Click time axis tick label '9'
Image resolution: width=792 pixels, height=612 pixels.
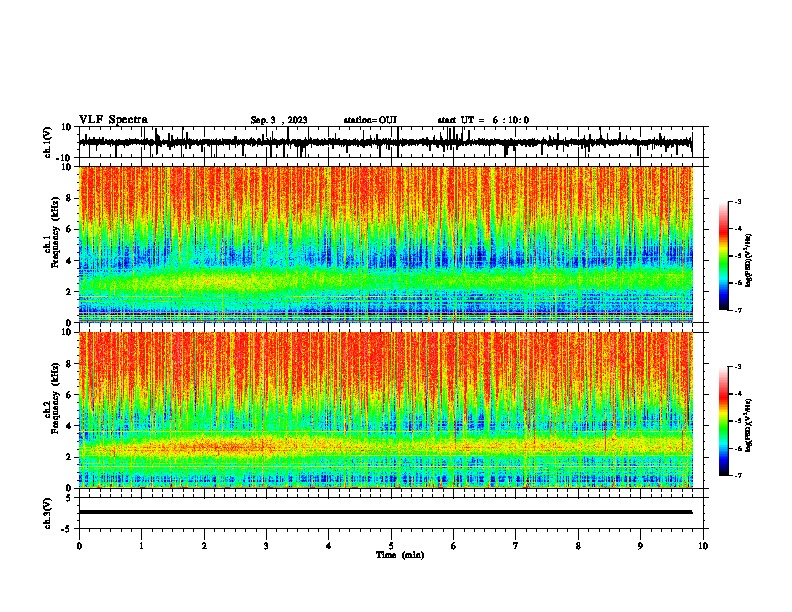click(x=640, y=546)
